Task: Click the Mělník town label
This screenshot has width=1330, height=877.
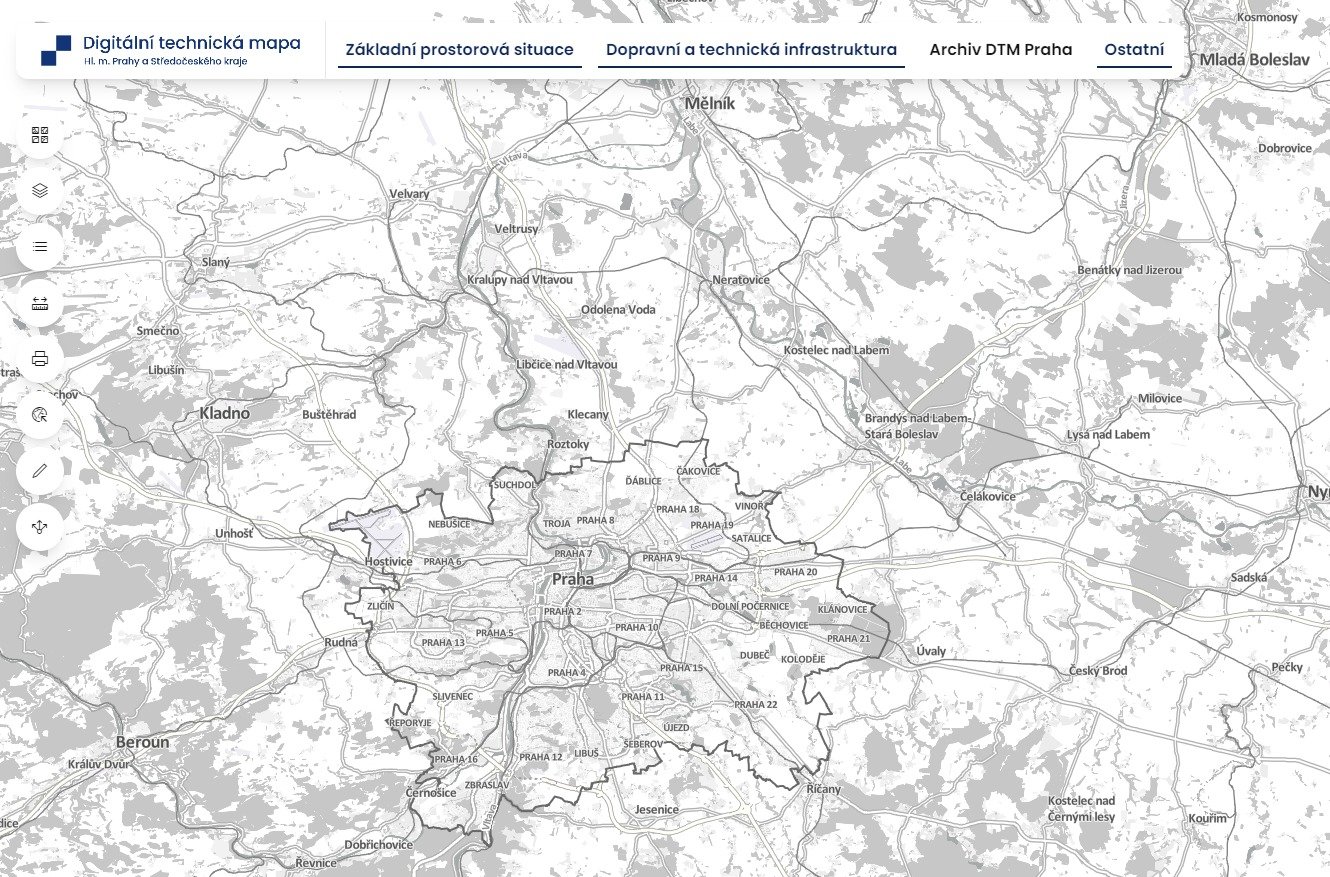Action: (x=710, y=104)
